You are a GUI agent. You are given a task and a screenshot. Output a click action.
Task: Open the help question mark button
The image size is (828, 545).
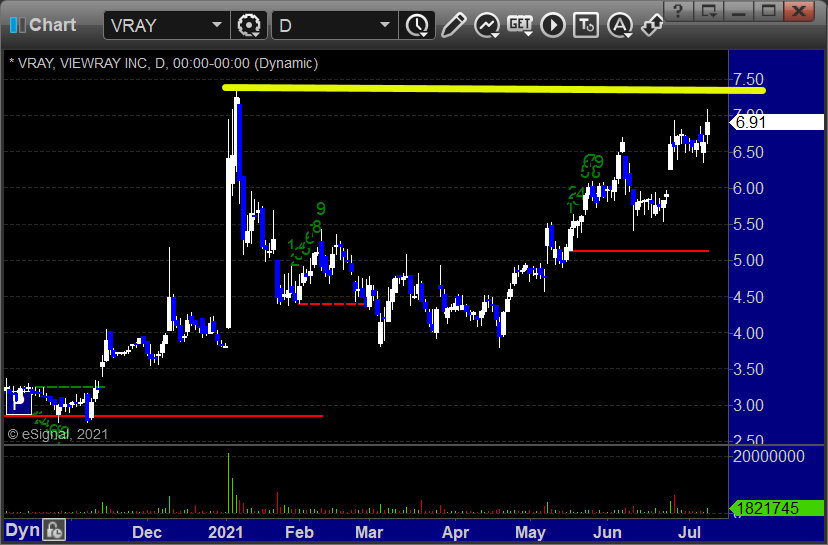point(678,11)
